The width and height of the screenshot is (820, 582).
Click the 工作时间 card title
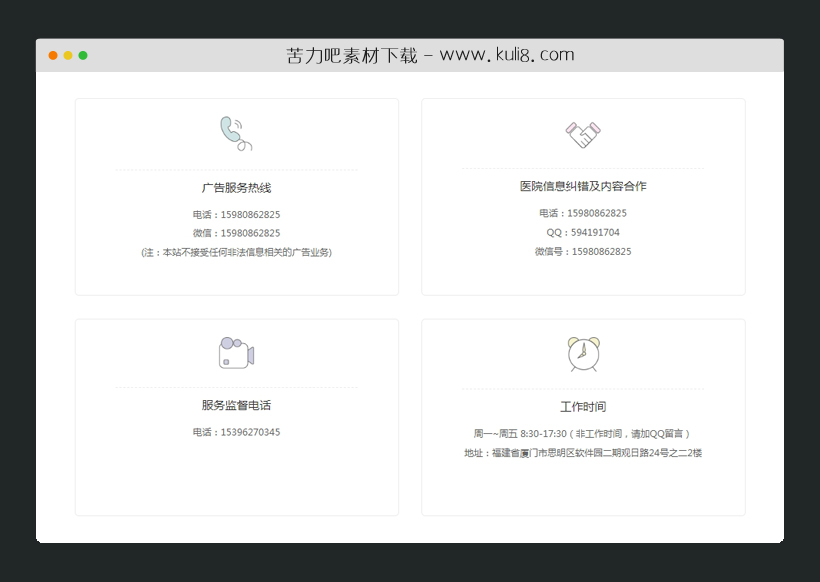(582, 406)
